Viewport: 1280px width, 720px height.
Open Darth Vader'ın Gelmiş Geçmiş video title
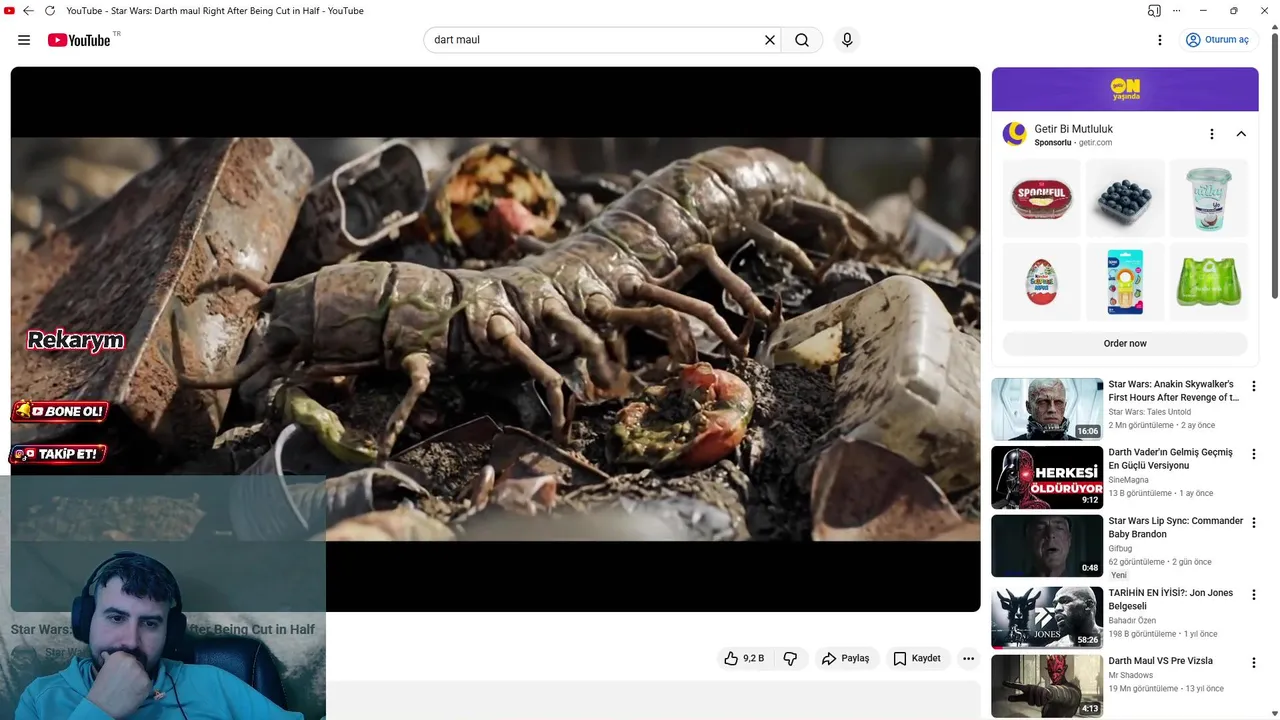pyautogui.click(x=1170, y=459)
